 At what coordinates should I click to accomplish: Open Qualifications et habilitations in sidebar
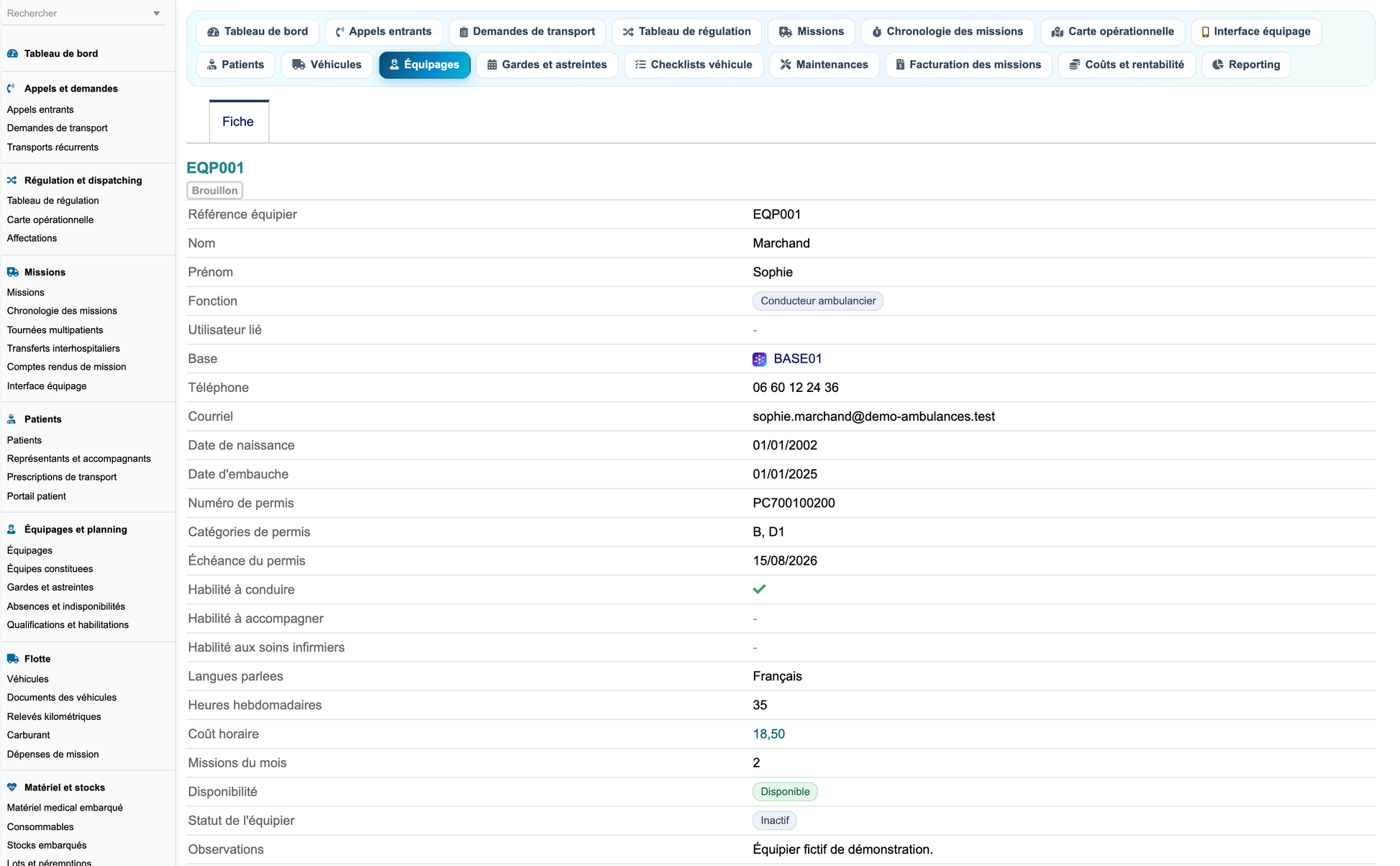click(68, 625)
